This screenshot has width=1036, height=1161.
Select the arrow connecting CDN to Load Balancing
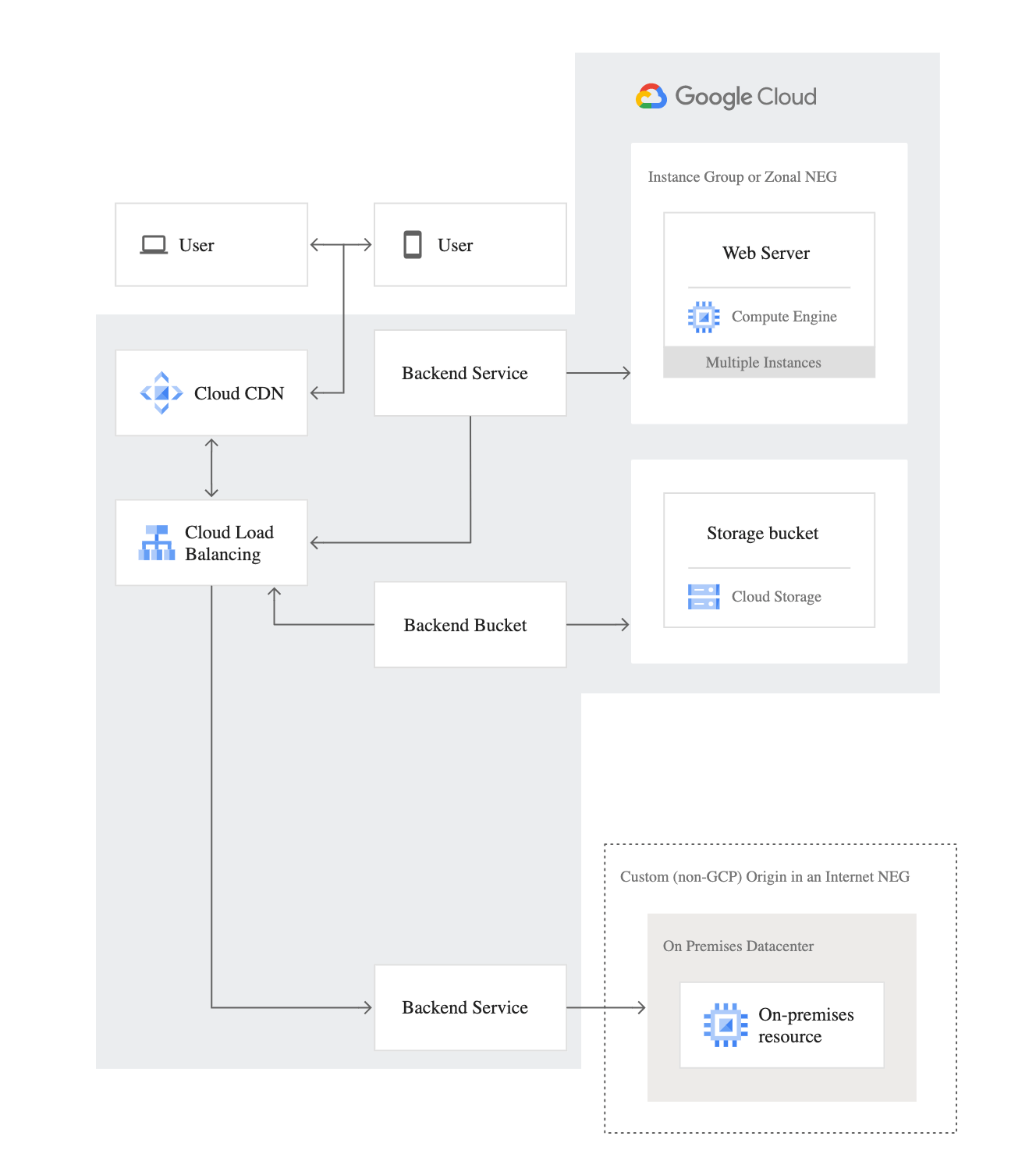point(210,467)
